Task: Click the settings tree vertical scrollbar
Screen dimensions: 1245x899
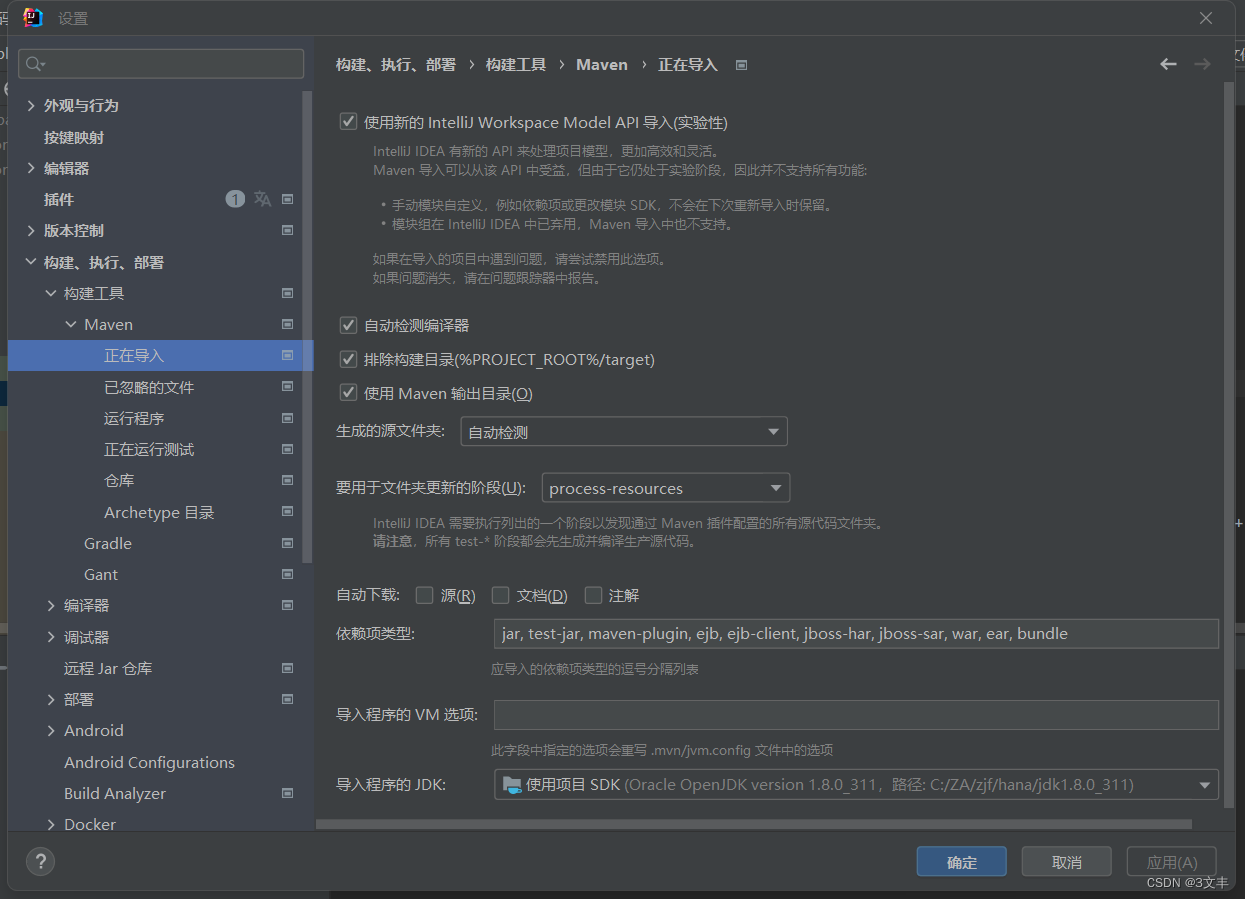Action: tap(308, 327)
